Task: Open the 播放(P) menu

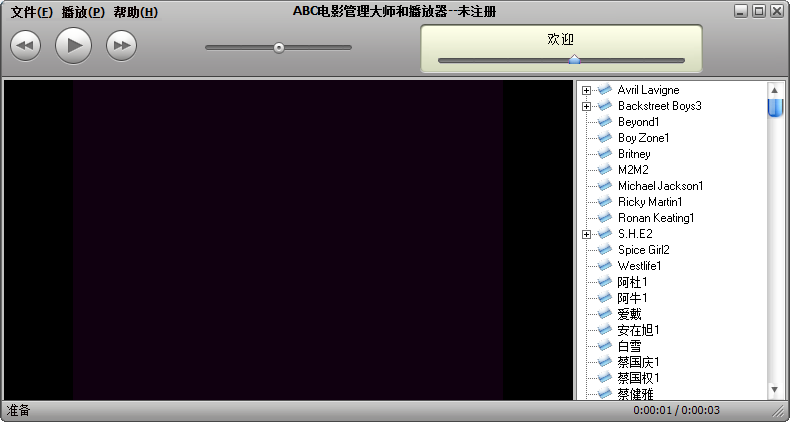Action: [x=82, y=13]
